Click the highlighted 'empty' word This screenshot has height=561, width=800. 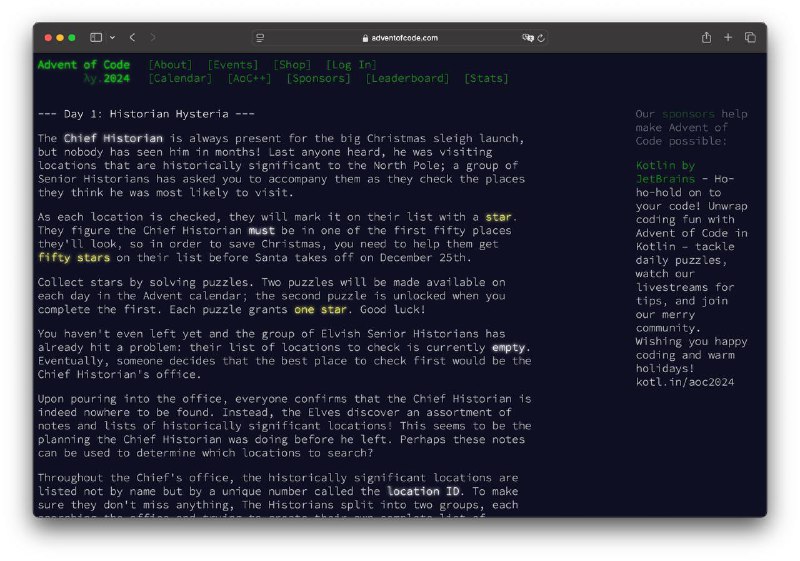[508, 347]
